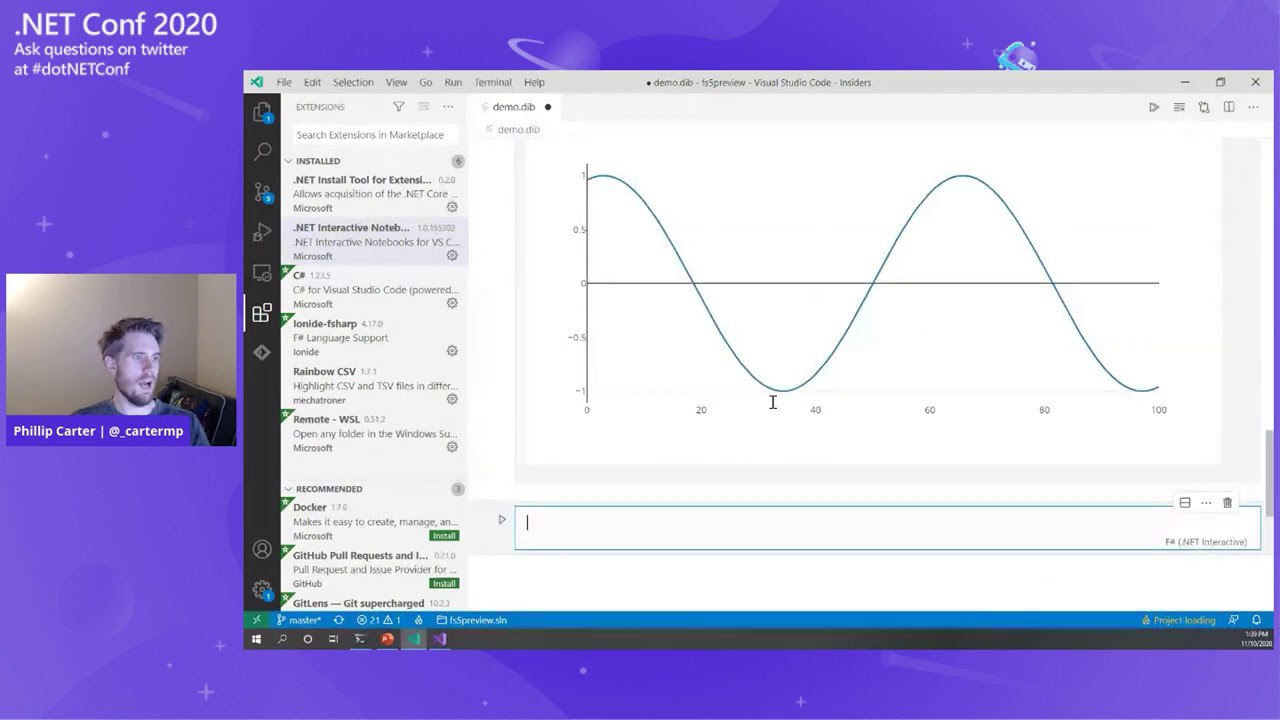Viewport: 1280px width, 720px height.
Task: Select the demo.dib editor tab
Action: point(514,107)
